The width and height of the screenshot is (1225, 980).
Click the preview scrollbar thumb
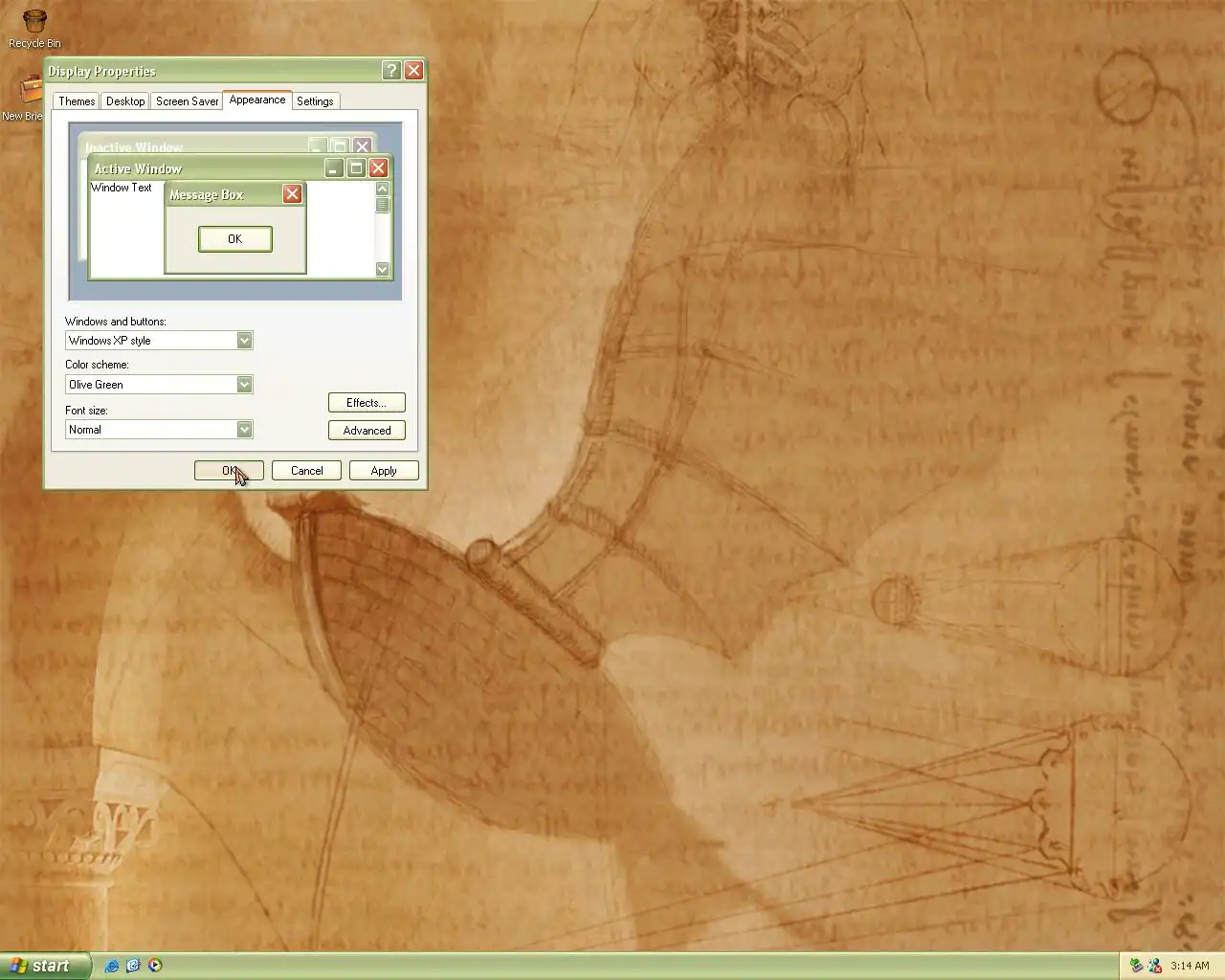383,205
